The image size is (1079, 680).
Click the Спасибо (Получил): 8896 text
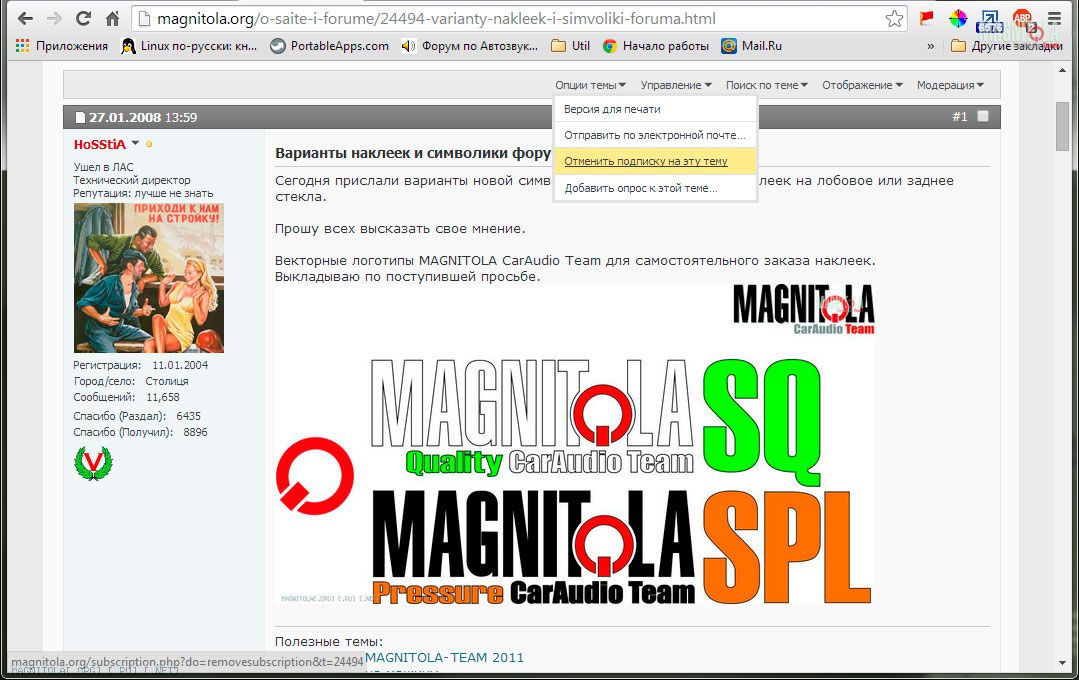tap(140, 432)
